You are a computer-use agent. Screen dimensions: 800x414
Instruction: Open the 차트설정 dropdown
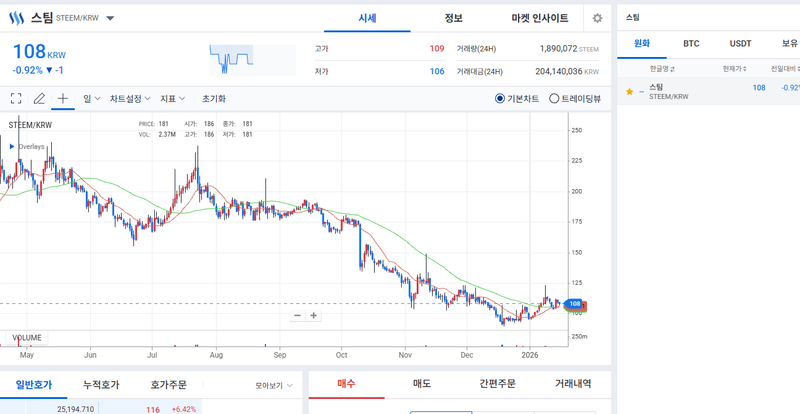(x=129, y=99)
